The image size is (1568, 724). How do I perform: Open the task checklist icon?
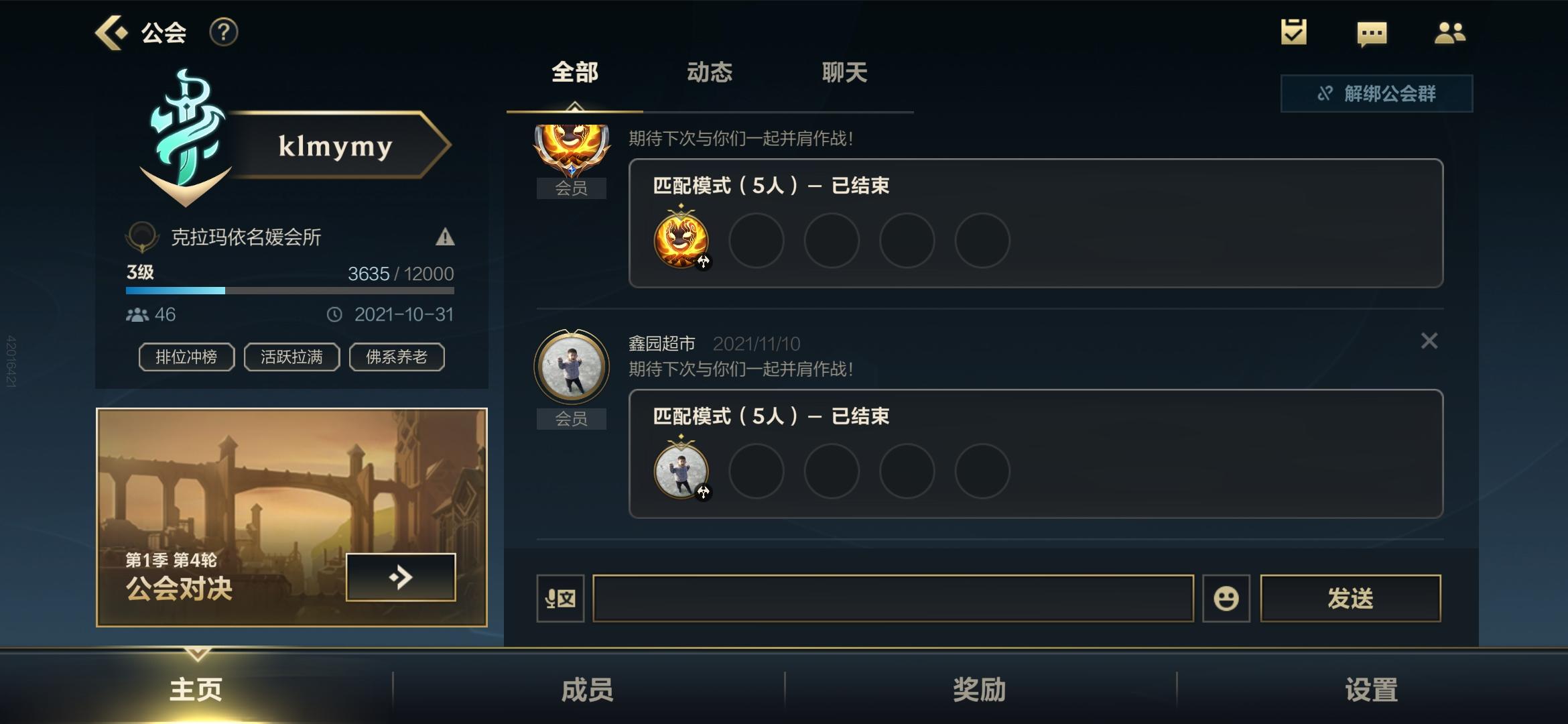click(1293, 32)
